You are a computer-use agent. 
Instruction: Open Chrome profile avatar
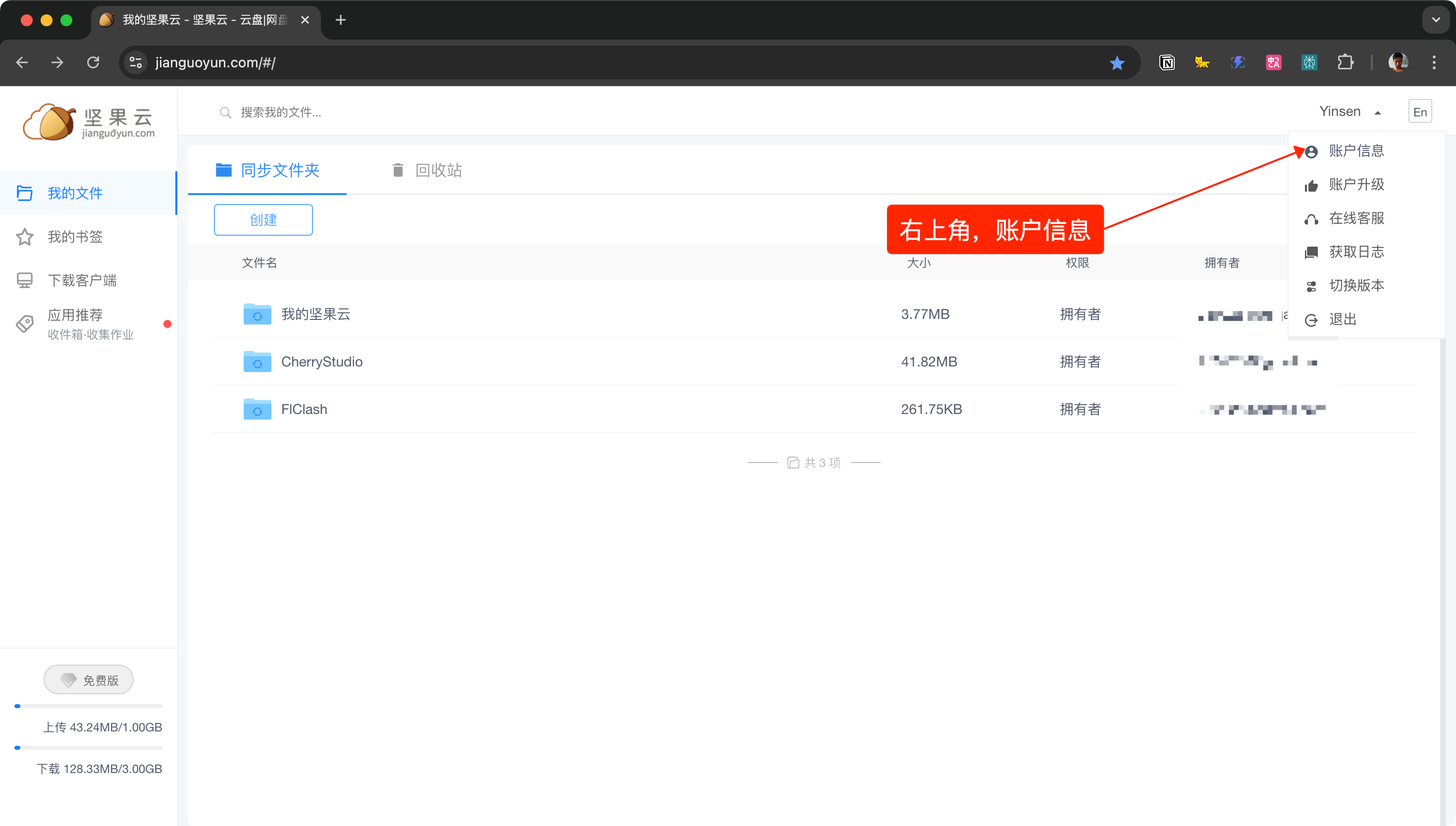coord(1398,62)
